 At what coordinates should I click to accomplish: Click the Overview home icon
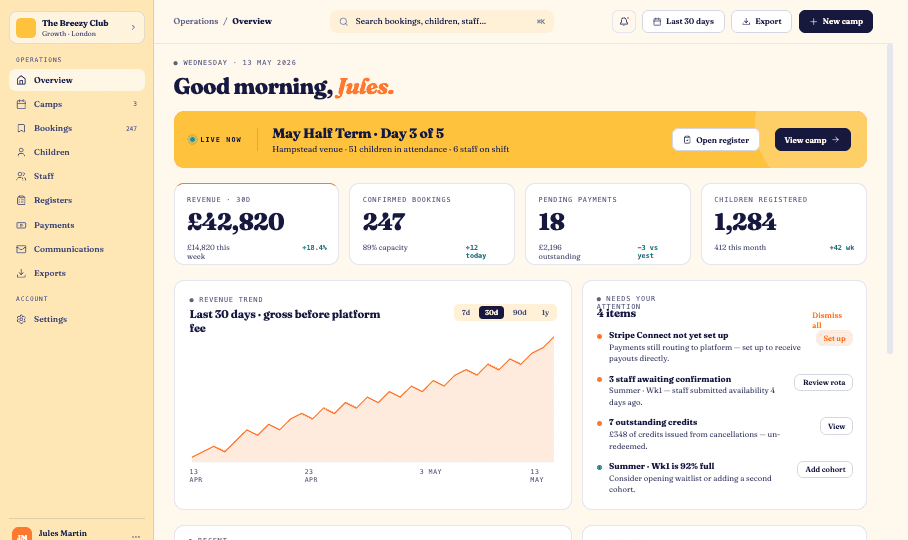21,80
